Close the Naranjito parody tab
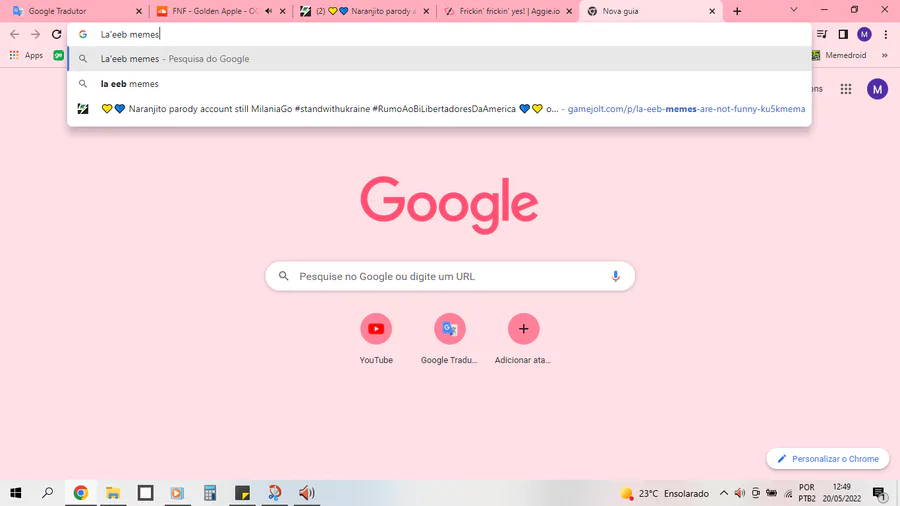The width and height of the screenshot is (900, 506). (x=426, y=11)
